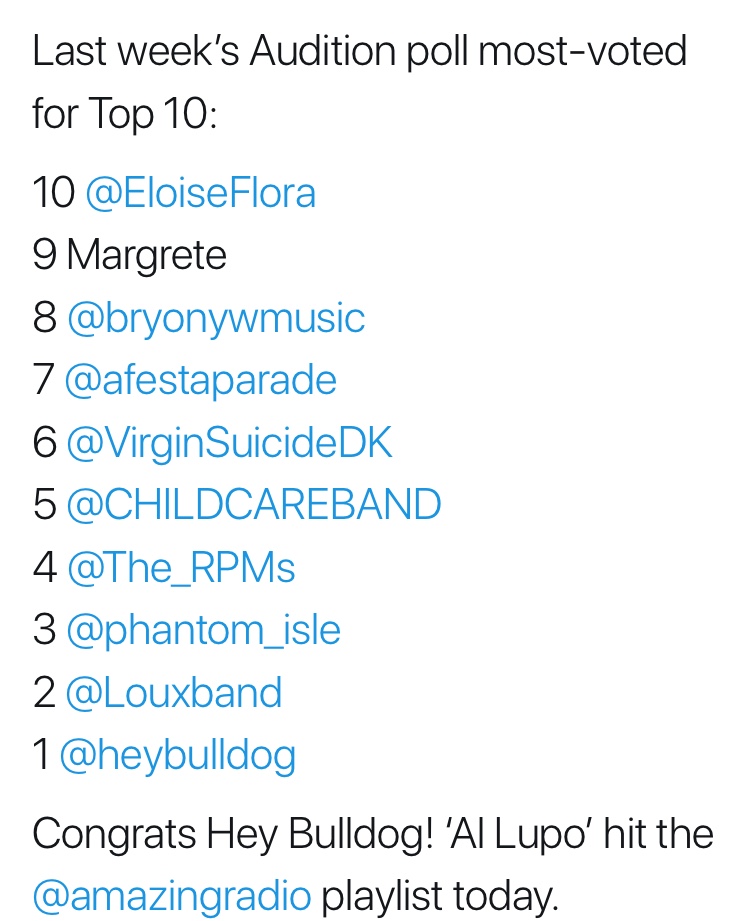Visit the @afestaparade profile link
The image size is (750, 921).
200,380
